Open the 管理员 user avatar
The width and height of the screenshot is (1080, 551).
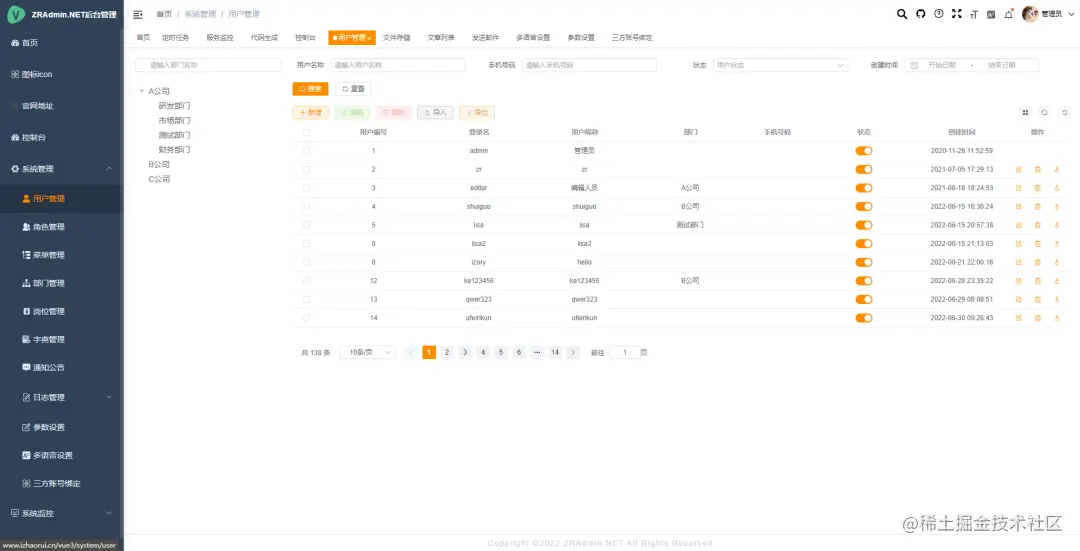coord(1030,14)
